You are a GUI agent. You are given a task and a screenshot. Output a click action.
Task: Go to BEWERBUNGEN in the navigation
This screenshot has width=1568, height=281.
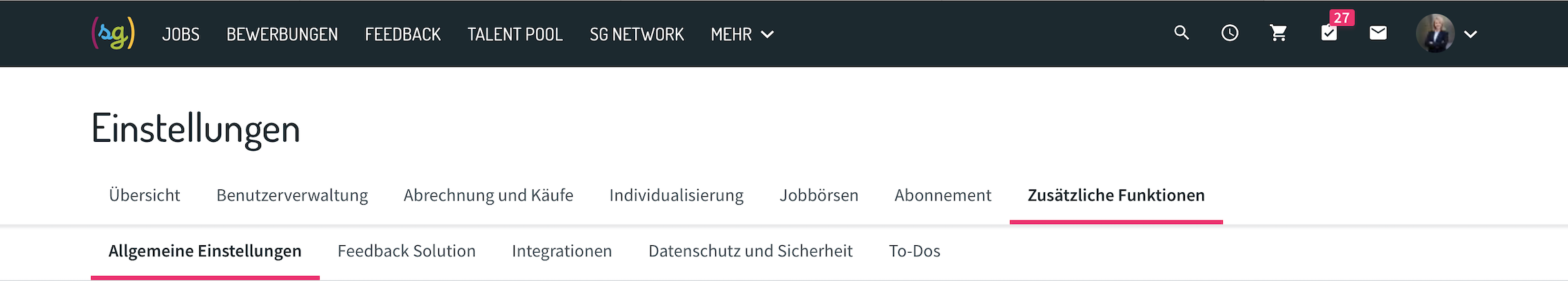coord(282,34)
